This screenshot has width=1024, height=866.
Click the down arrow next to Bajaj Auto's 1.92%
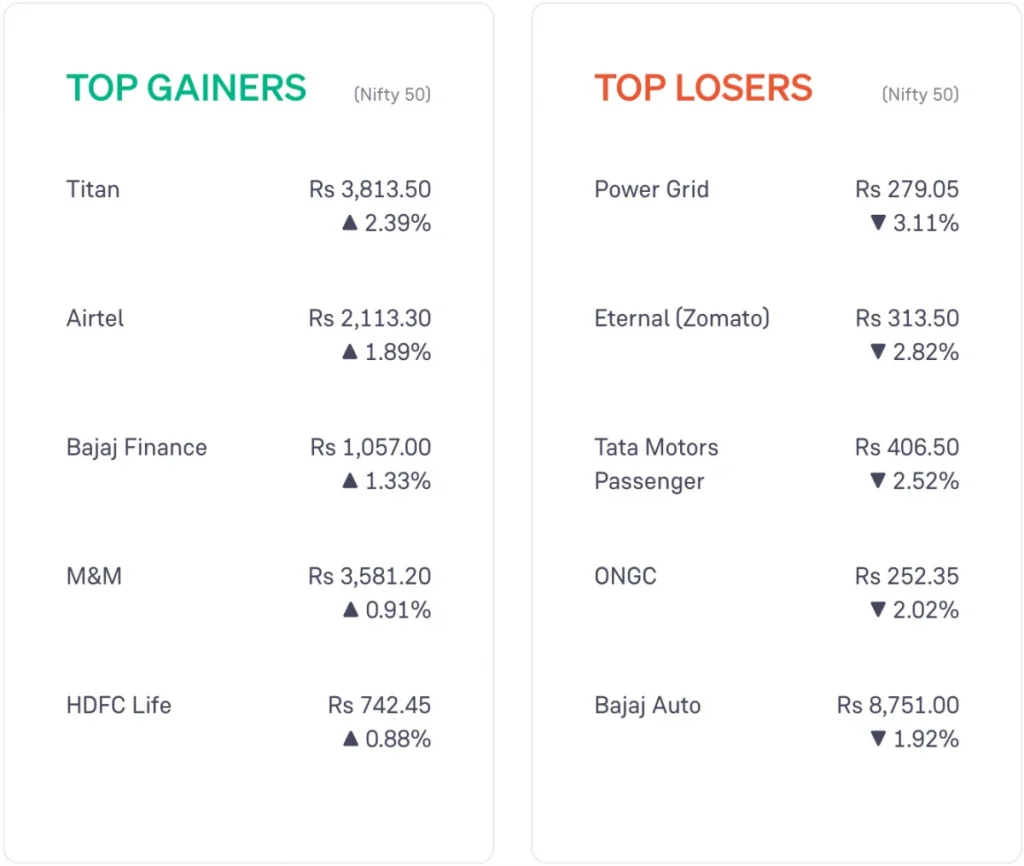click(878, 739)
